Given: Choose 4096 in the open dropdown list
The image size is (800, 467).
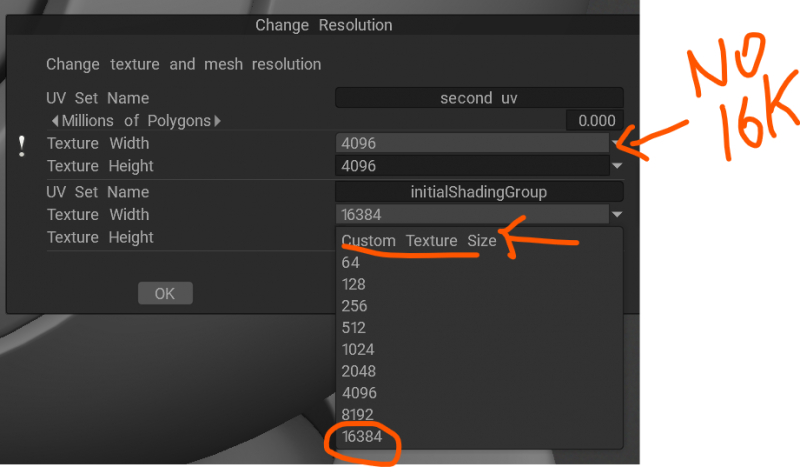Looking at the screenshot, I should [x=359, y=394].
